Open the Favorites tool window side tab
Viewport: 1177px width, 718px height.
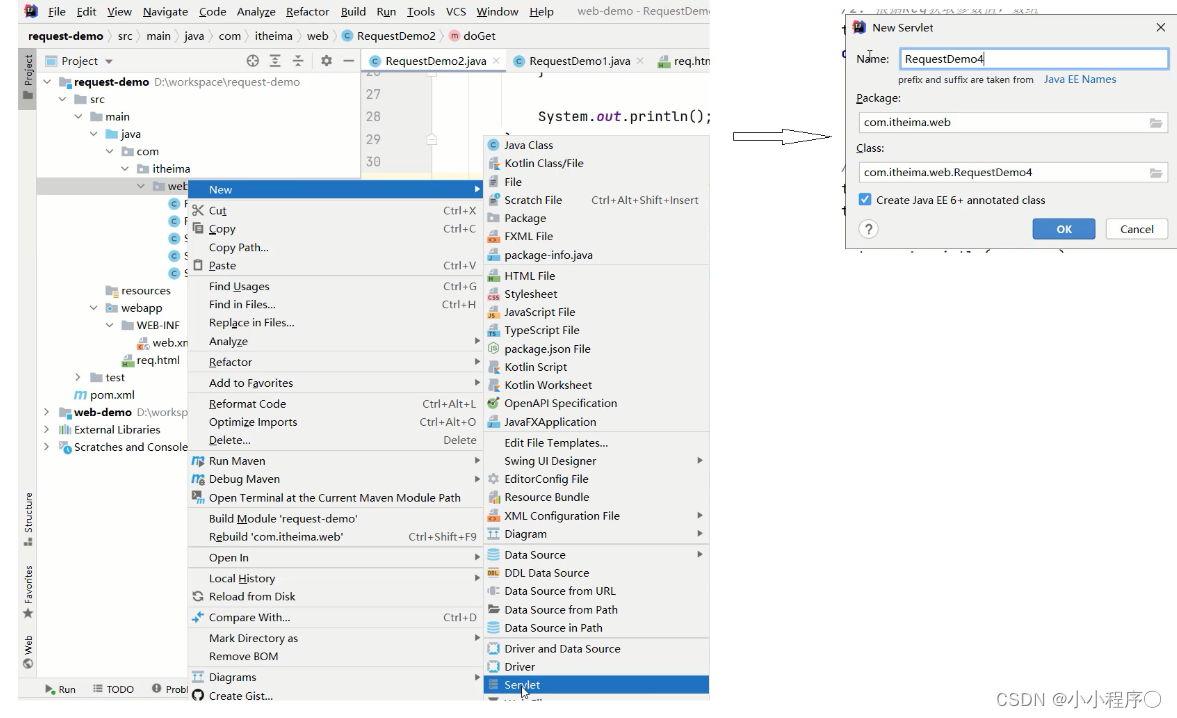[28, 592]
